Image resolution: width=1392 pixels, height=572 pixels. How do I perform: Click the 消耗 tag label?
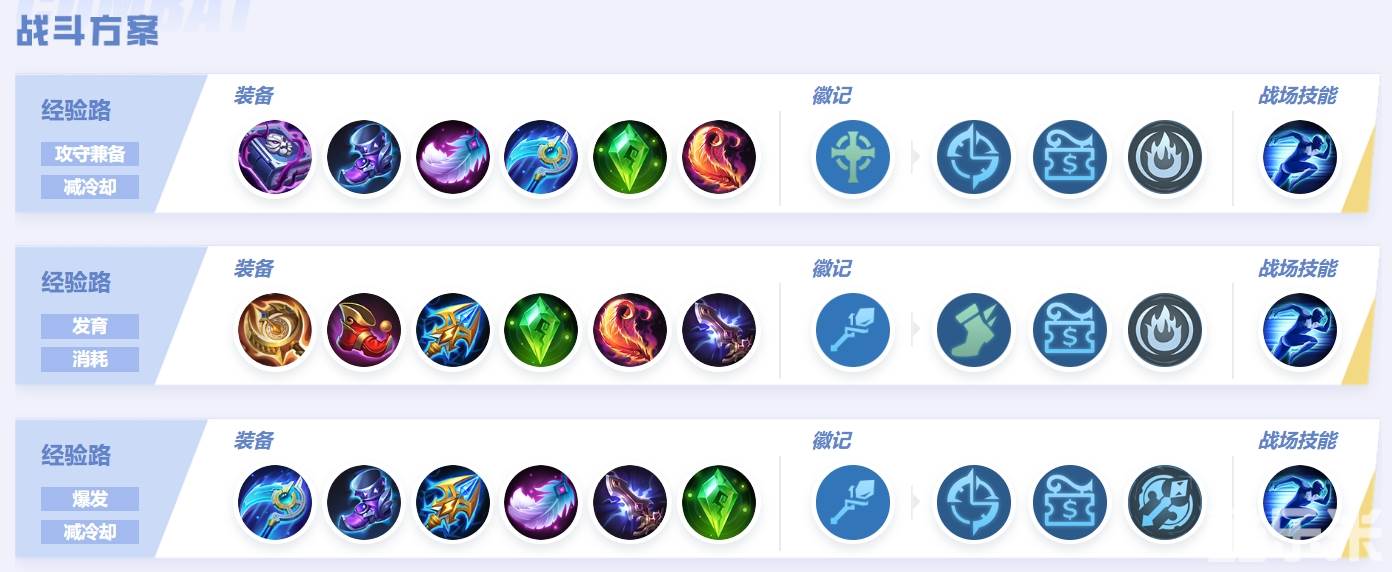click(x=90, y=359)
